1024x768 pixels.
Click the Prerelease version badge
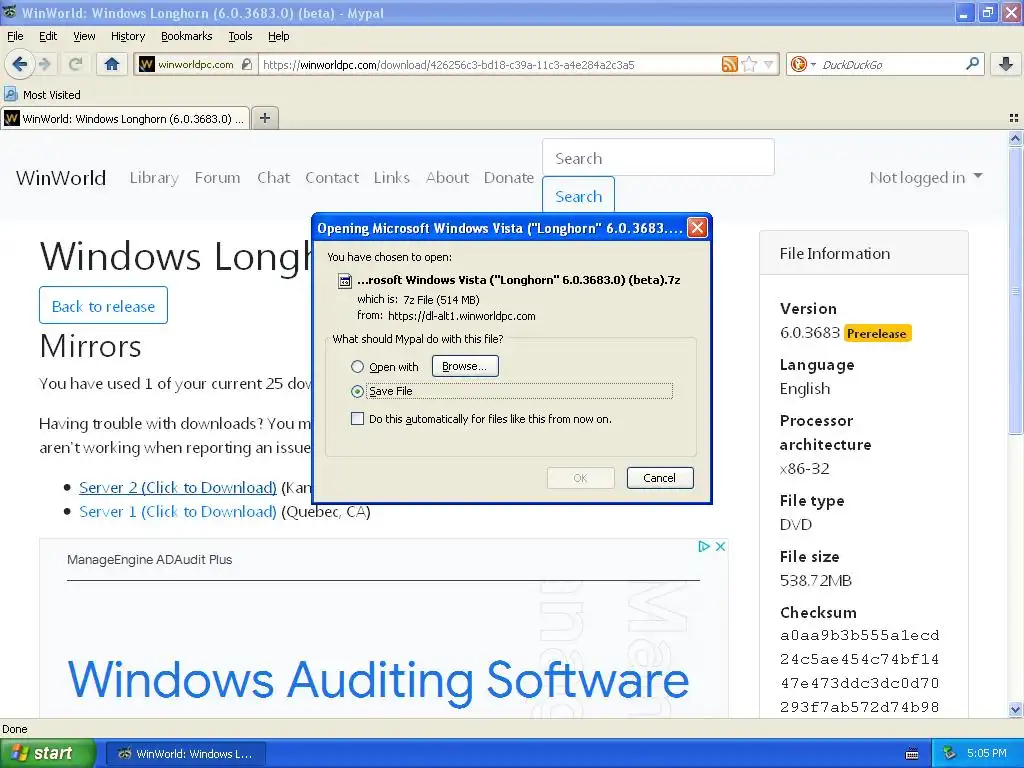pyautogui.click(x=876, y=334)
